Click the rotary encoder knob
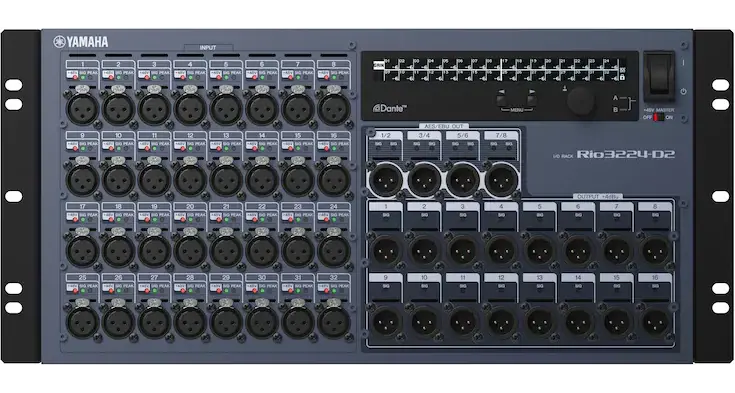 pos(581,101)
